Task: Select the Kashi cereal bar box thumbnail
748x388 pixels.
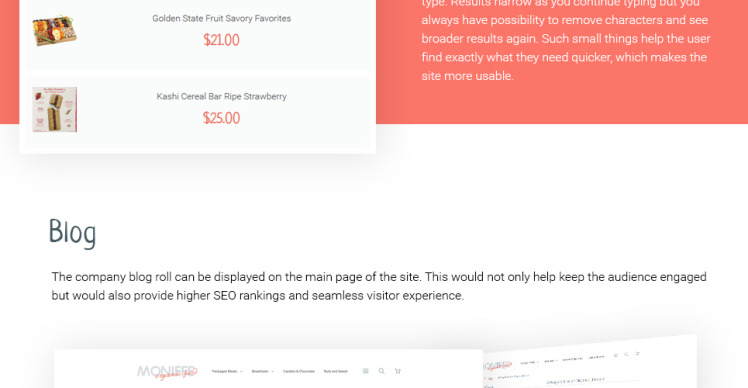Action: [54, 109]
